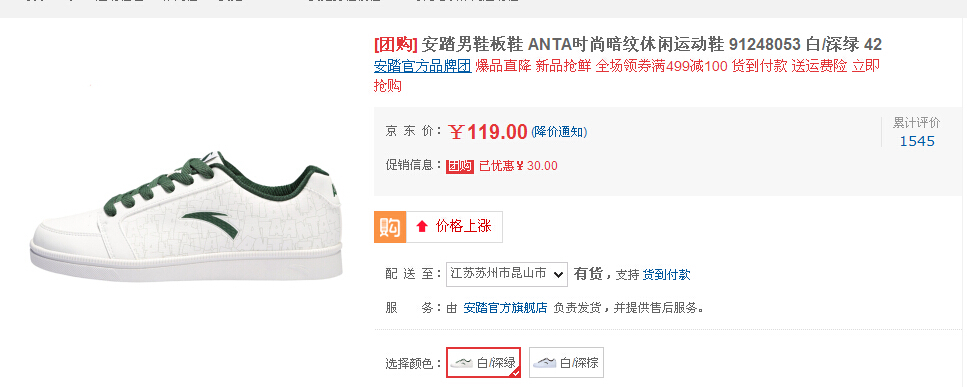The height and width of the screenshot is (387, 967).
Task: Click the 货到付款 payment link
Action: coord(666,275)
